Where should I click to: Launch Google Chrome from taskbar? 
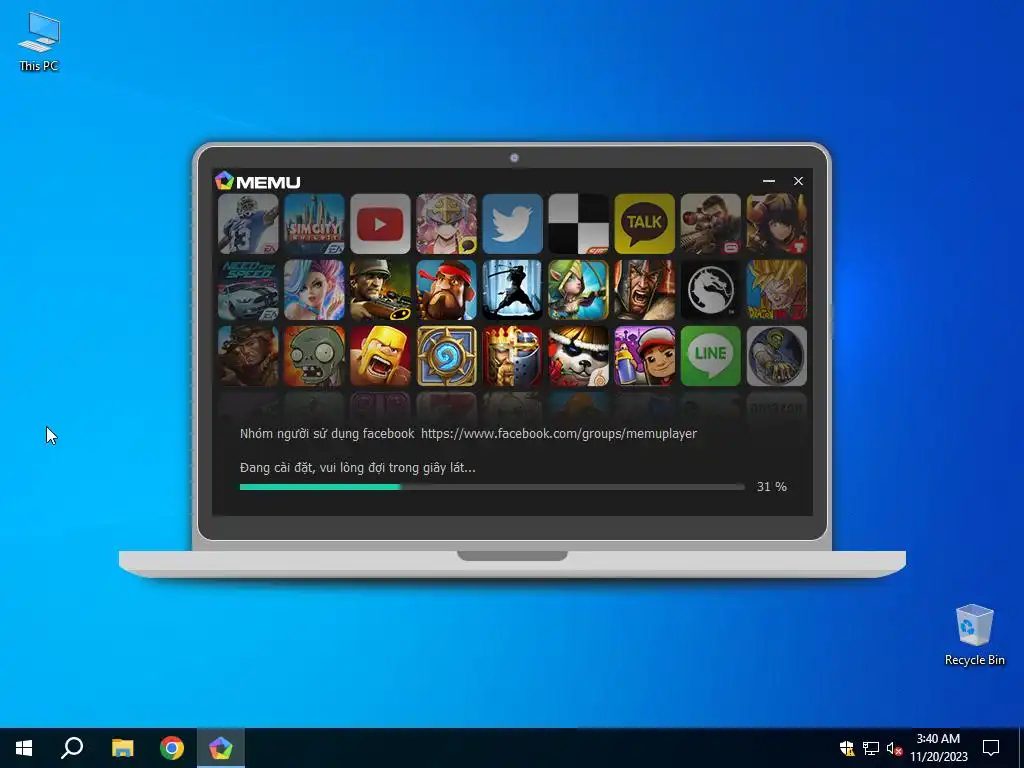click(x=172, y=748)
